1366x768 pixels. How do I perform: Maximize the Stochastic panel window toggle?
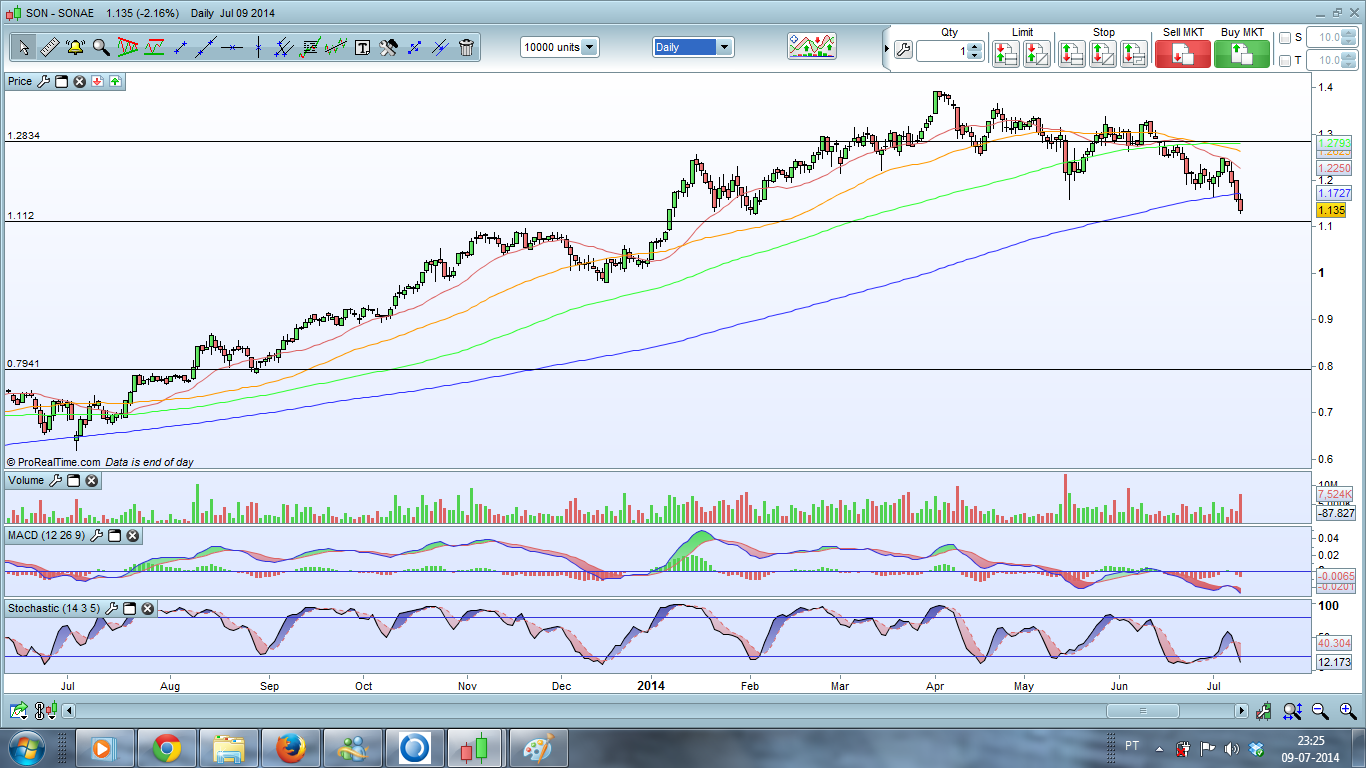click(129, 608)
